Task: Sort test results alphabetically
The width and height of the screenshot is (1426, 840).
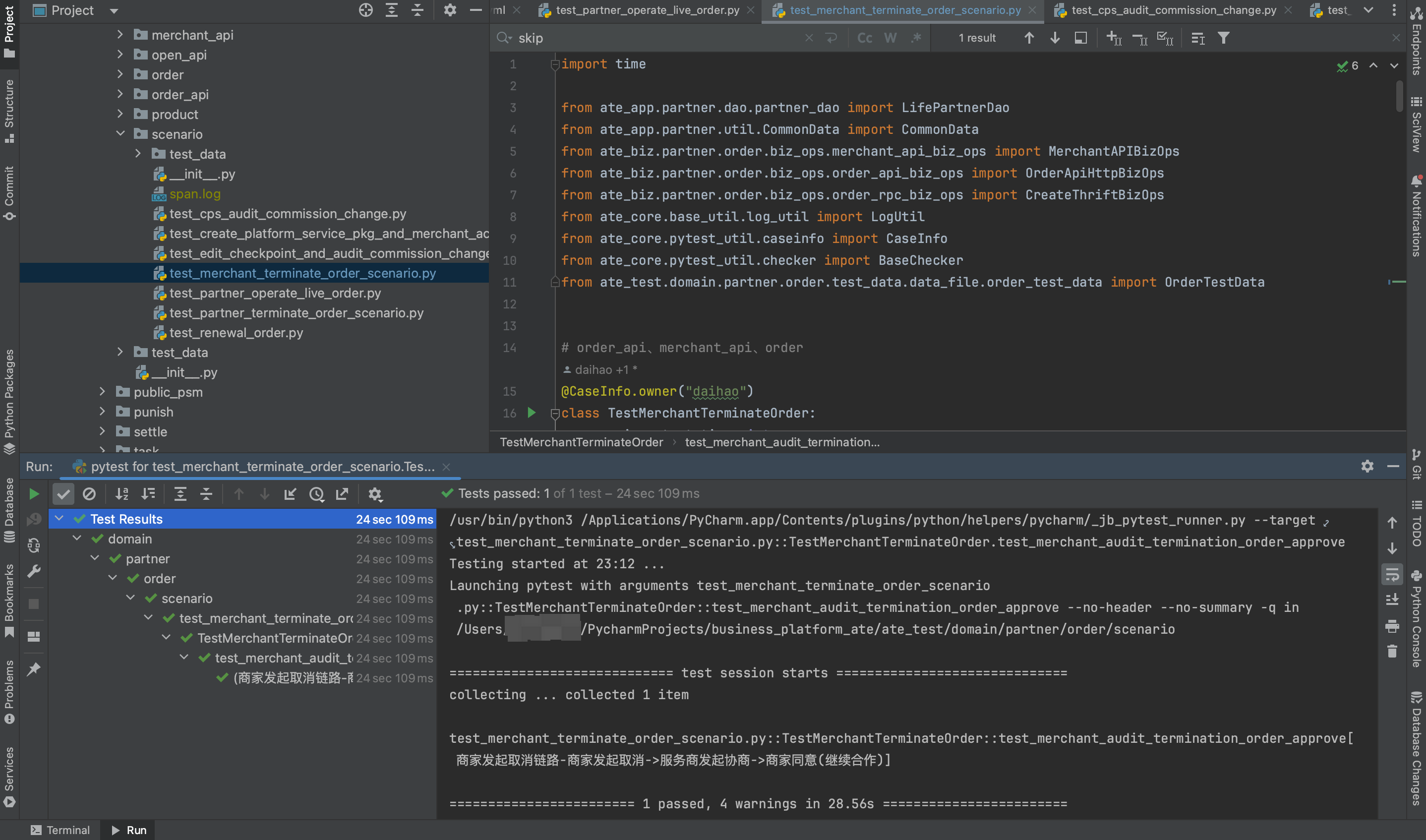Action: pyautogui.click(x=121, y=494)
